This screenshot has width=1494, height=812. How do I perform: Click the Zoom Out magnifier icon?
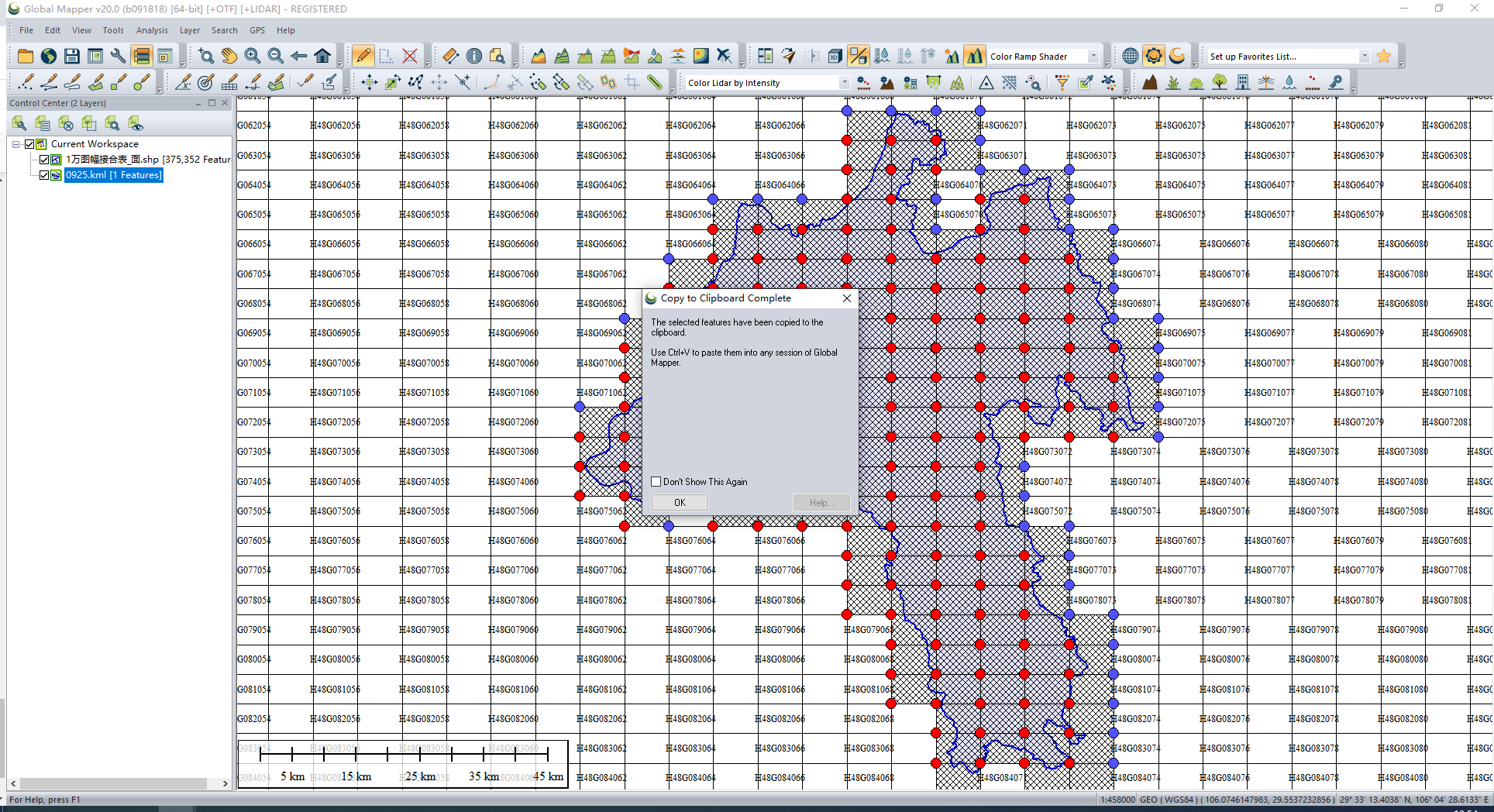(x=276, y=56)
